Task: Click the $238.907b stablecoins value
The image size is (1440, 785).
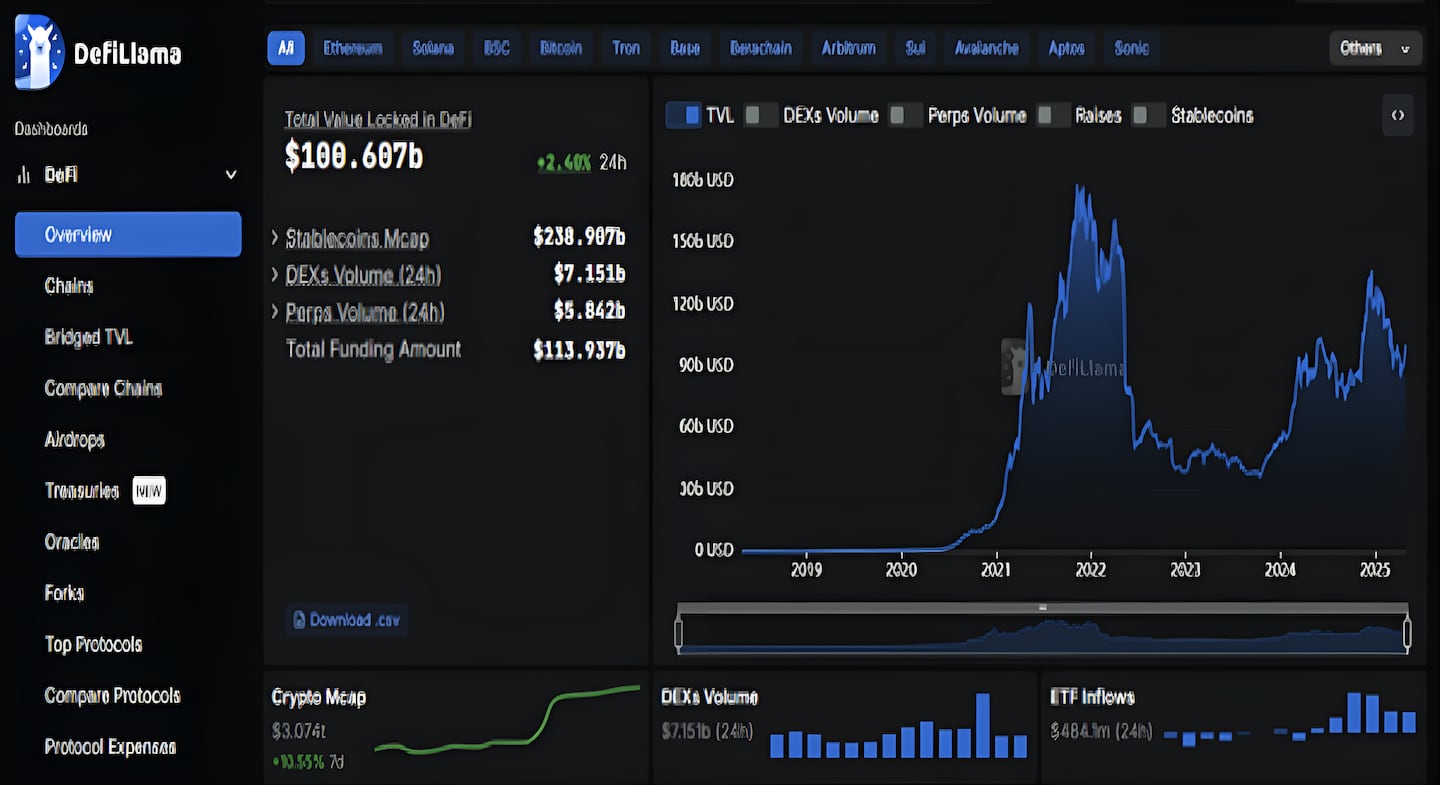Action: pos(579,237)
